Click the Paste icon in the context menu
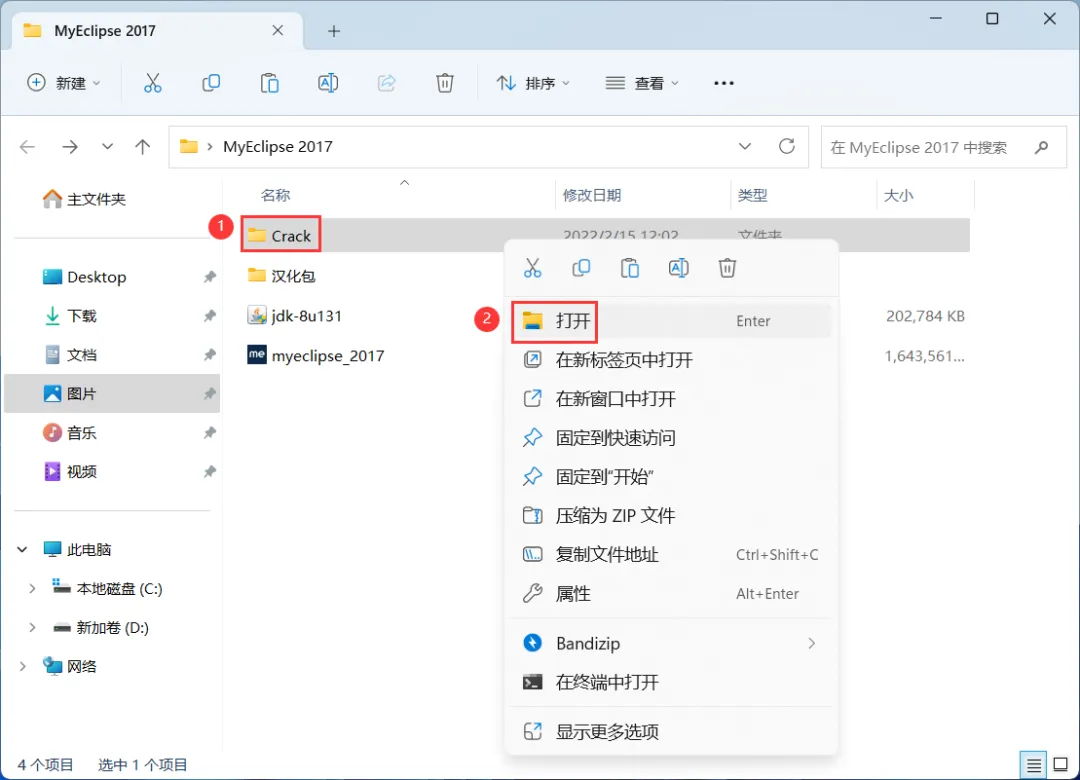This screenshot has width=1080, height=780. 630,268
